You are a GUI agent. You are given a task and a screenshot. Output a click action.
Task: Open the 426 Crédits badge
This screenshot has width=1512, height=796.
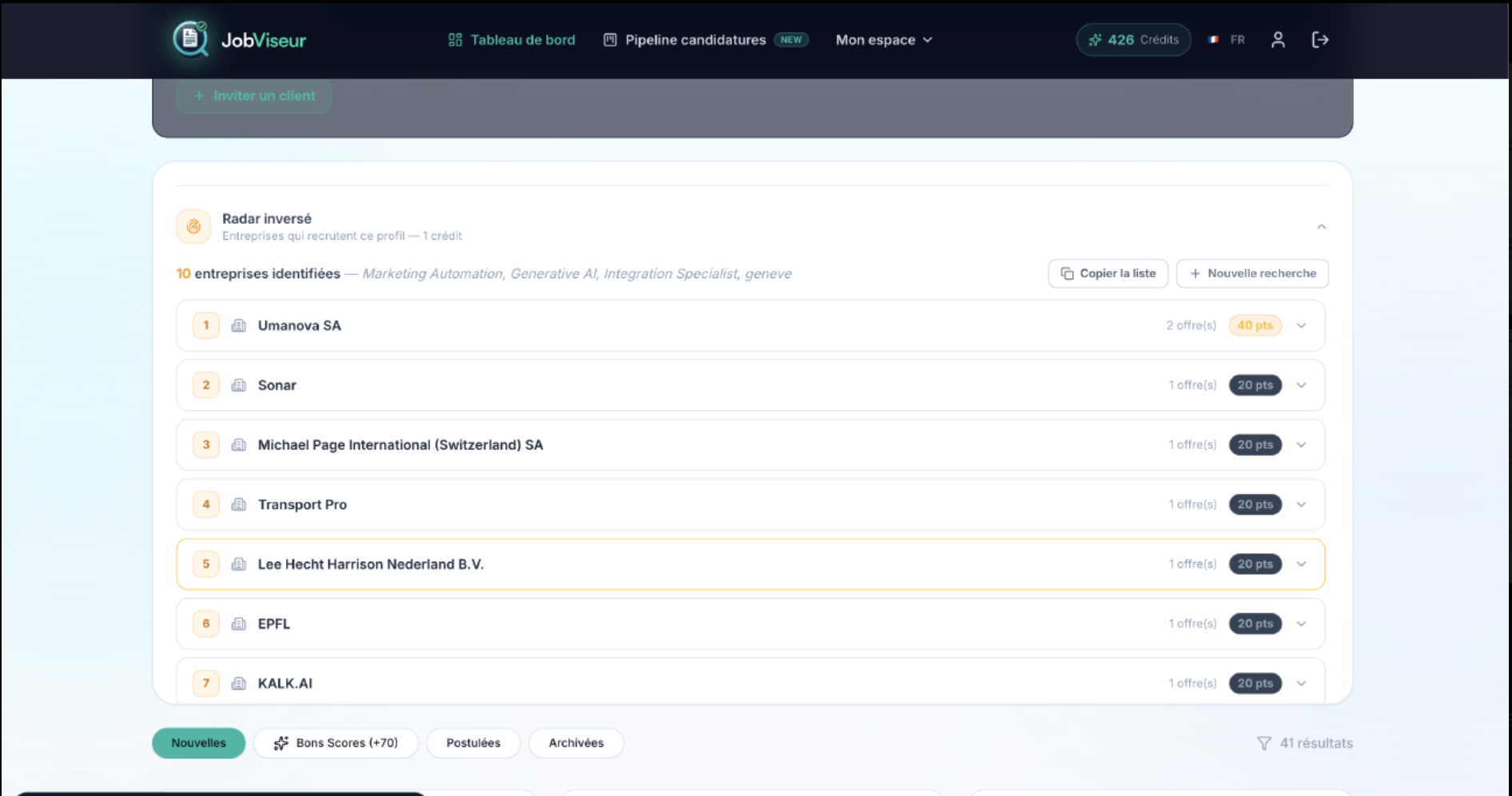click(1133, 40)
